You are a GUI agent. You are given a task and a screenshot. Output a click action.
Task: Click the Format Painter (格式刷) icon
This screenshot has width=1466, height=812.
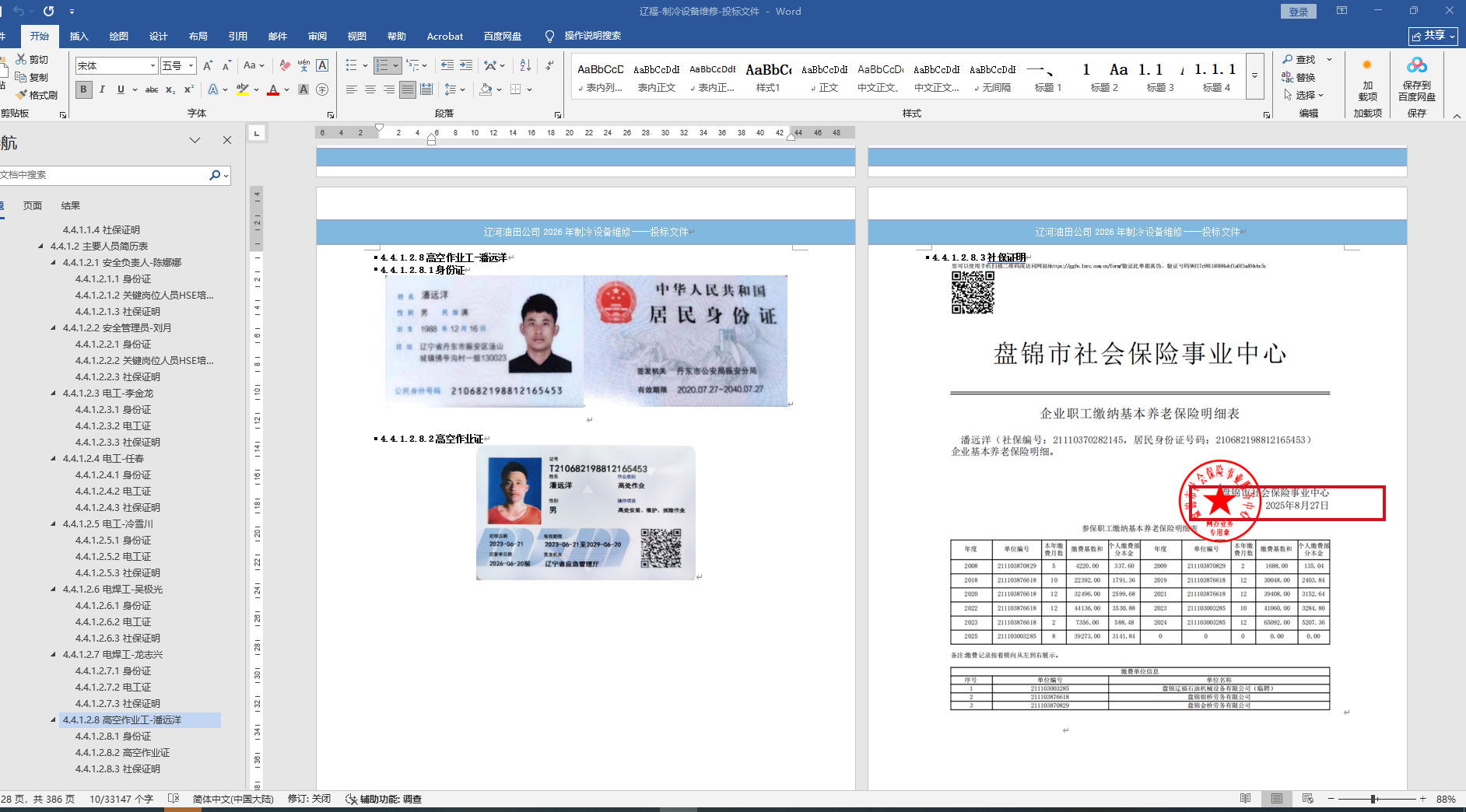pyautogui.click(x=22, y=95)
